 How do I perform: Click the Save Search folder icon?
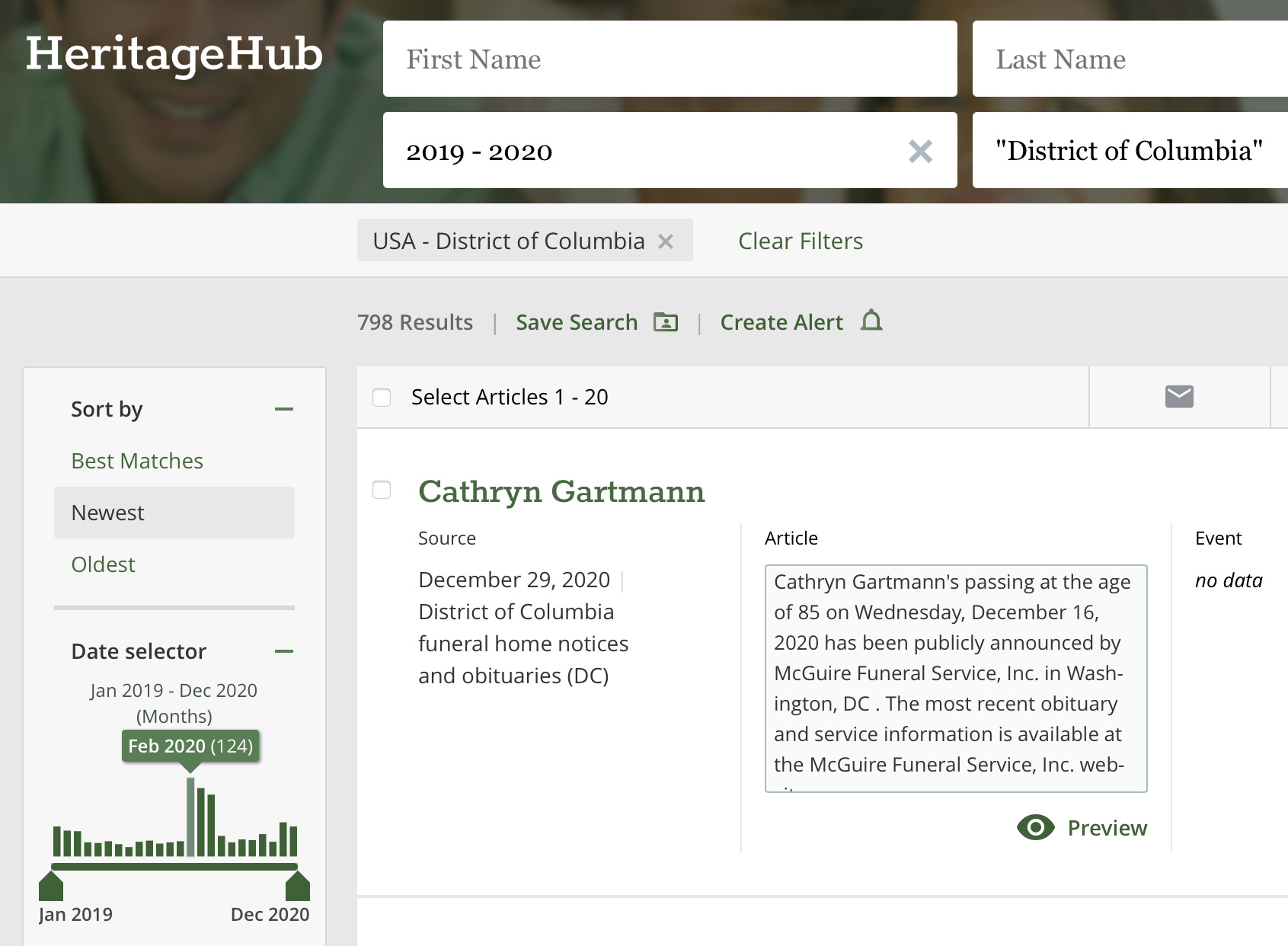click(666, 322)
